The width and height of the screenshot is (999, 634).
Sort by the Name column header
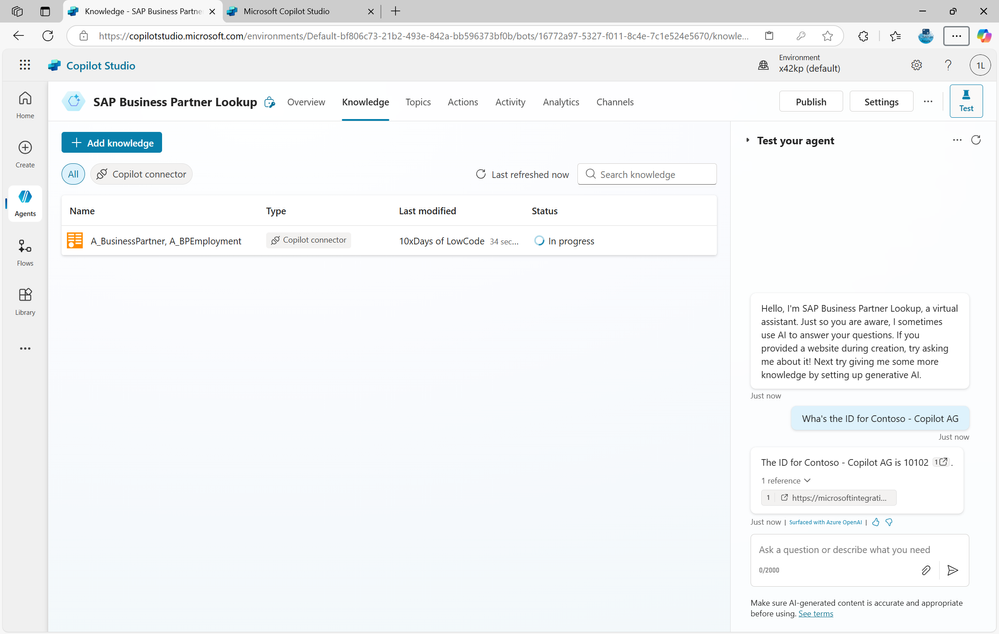(x=82, y=211)
